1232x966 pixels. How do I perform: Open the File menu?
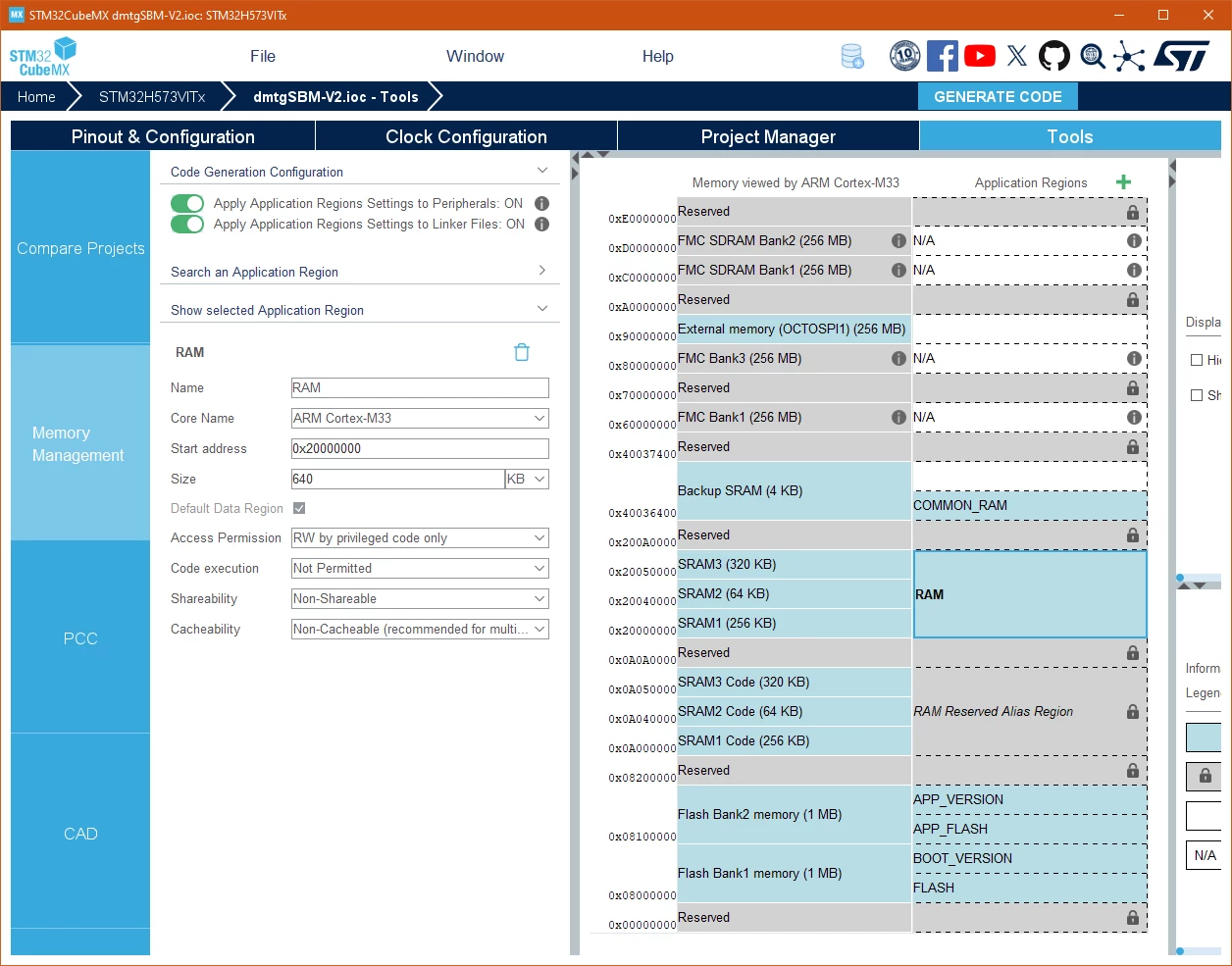click(x=263, y=56)
